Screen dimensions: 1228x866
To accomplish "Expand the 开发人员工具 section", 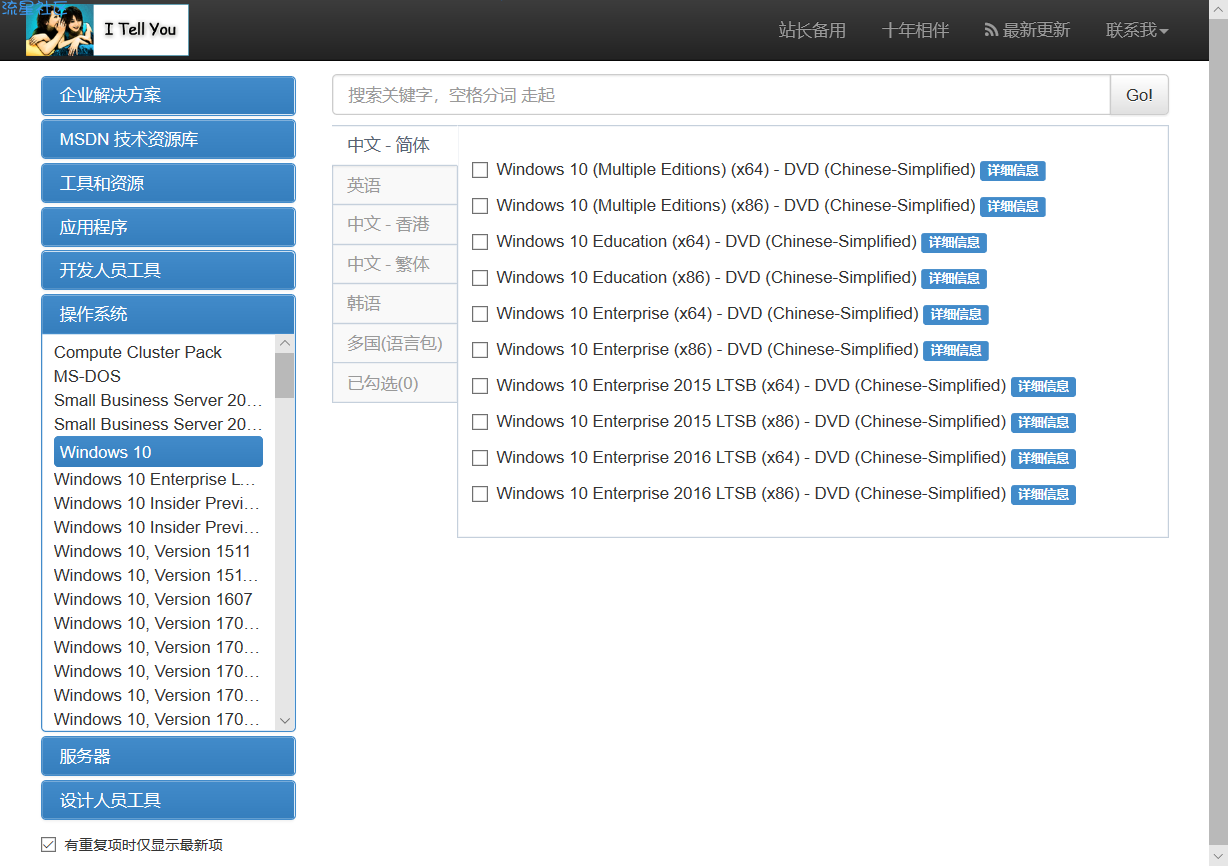I will pos(168,270).
